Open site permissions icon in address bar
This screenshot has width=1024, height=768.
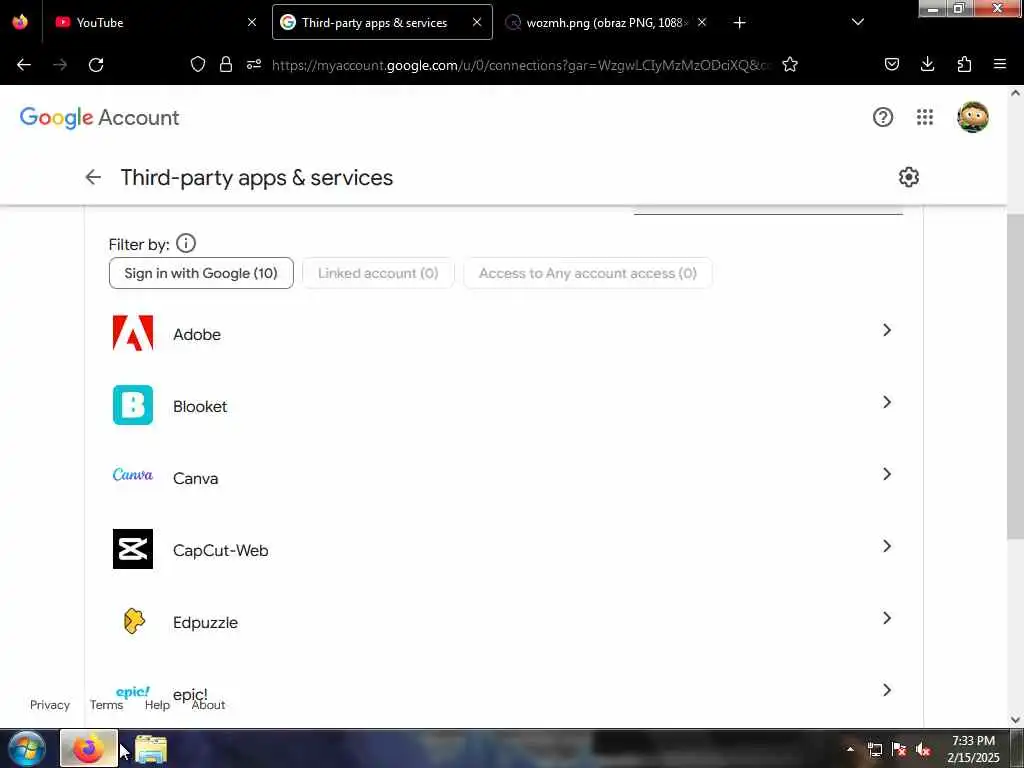click(x=253, y=64)
